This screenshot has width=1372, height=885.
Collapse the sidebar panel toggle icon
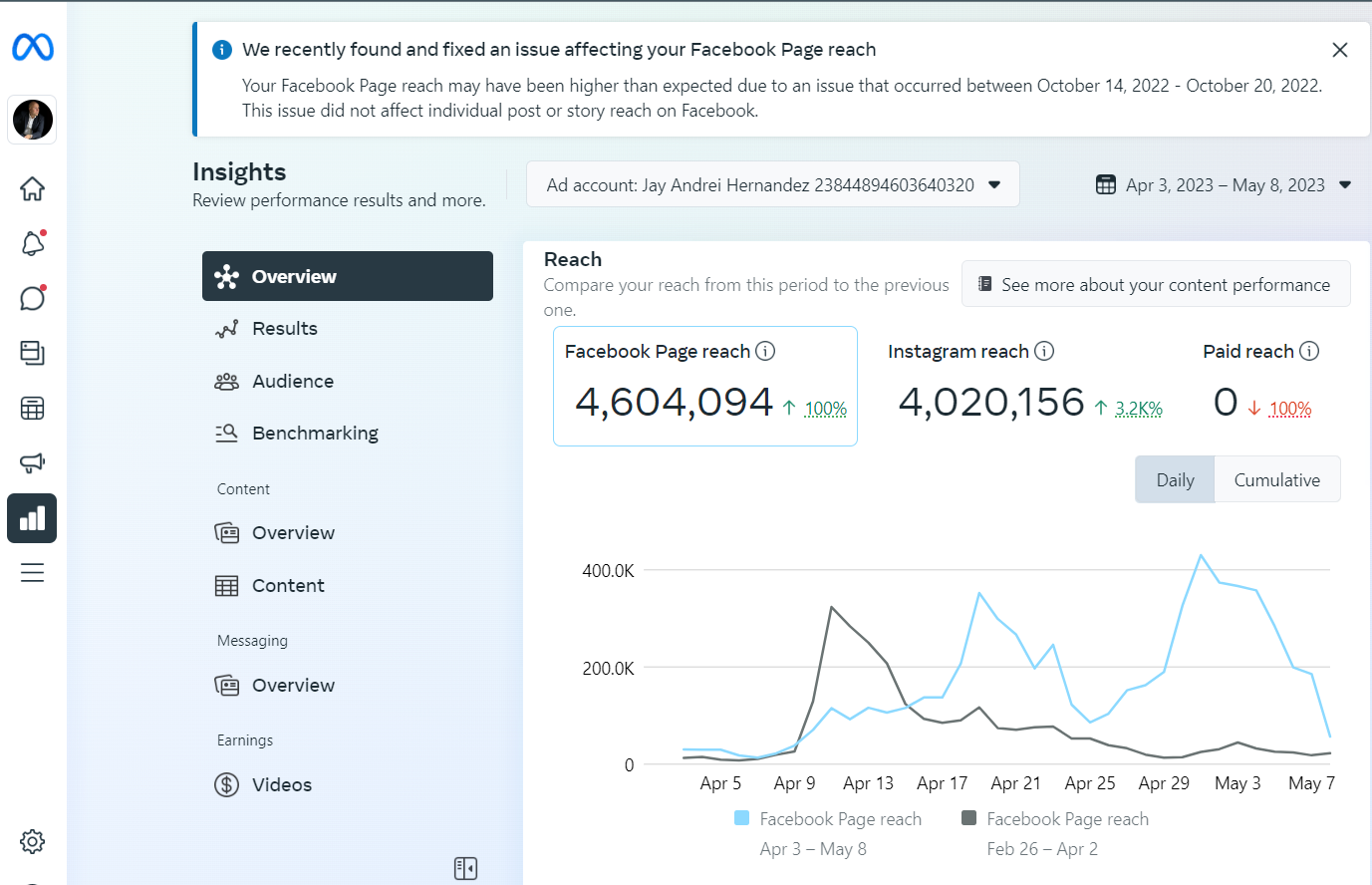pos(465,868)
